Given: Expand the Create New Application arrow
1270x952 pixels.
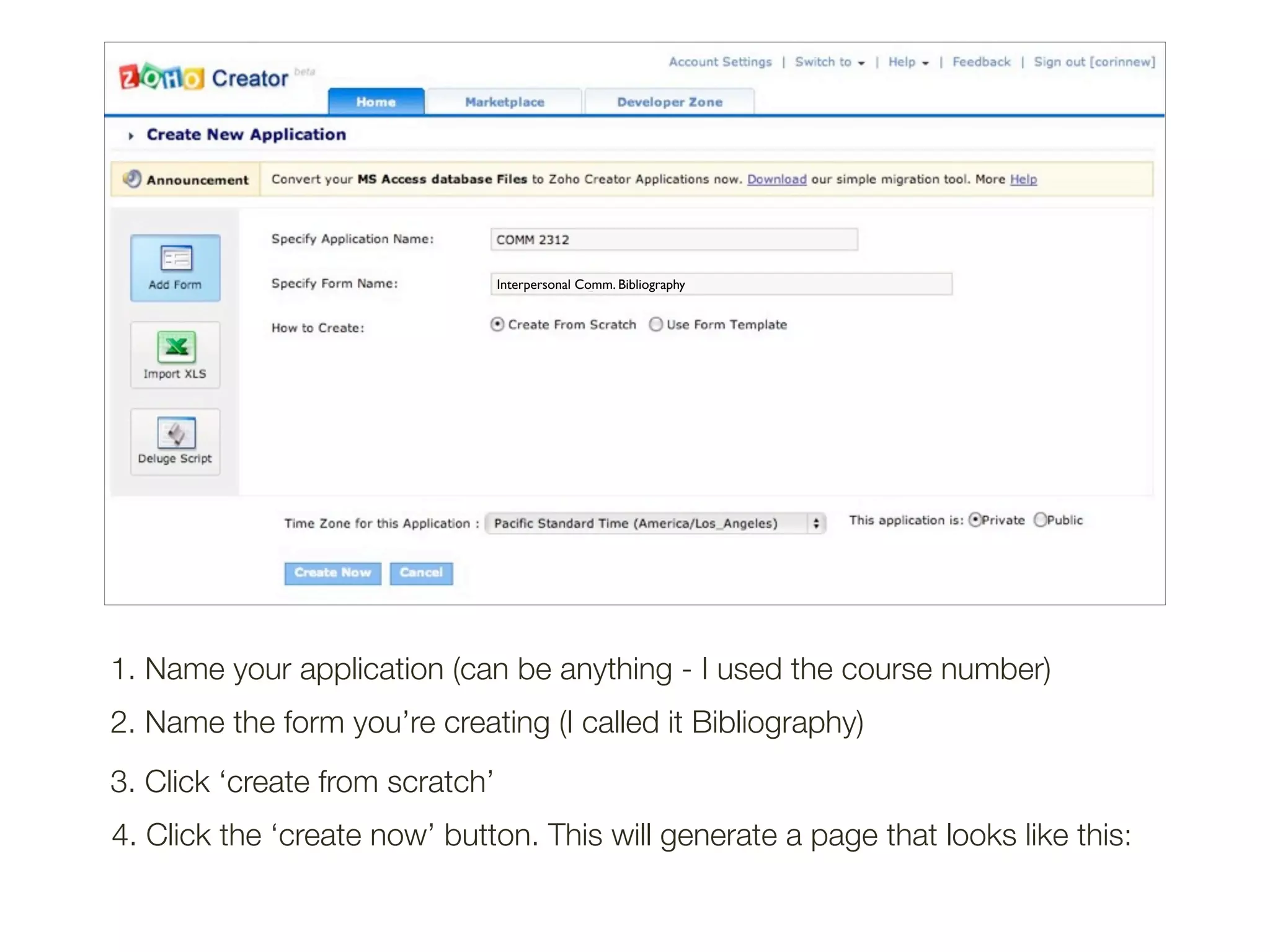Looking at the screenshot, I should click(x=131, y=136).
